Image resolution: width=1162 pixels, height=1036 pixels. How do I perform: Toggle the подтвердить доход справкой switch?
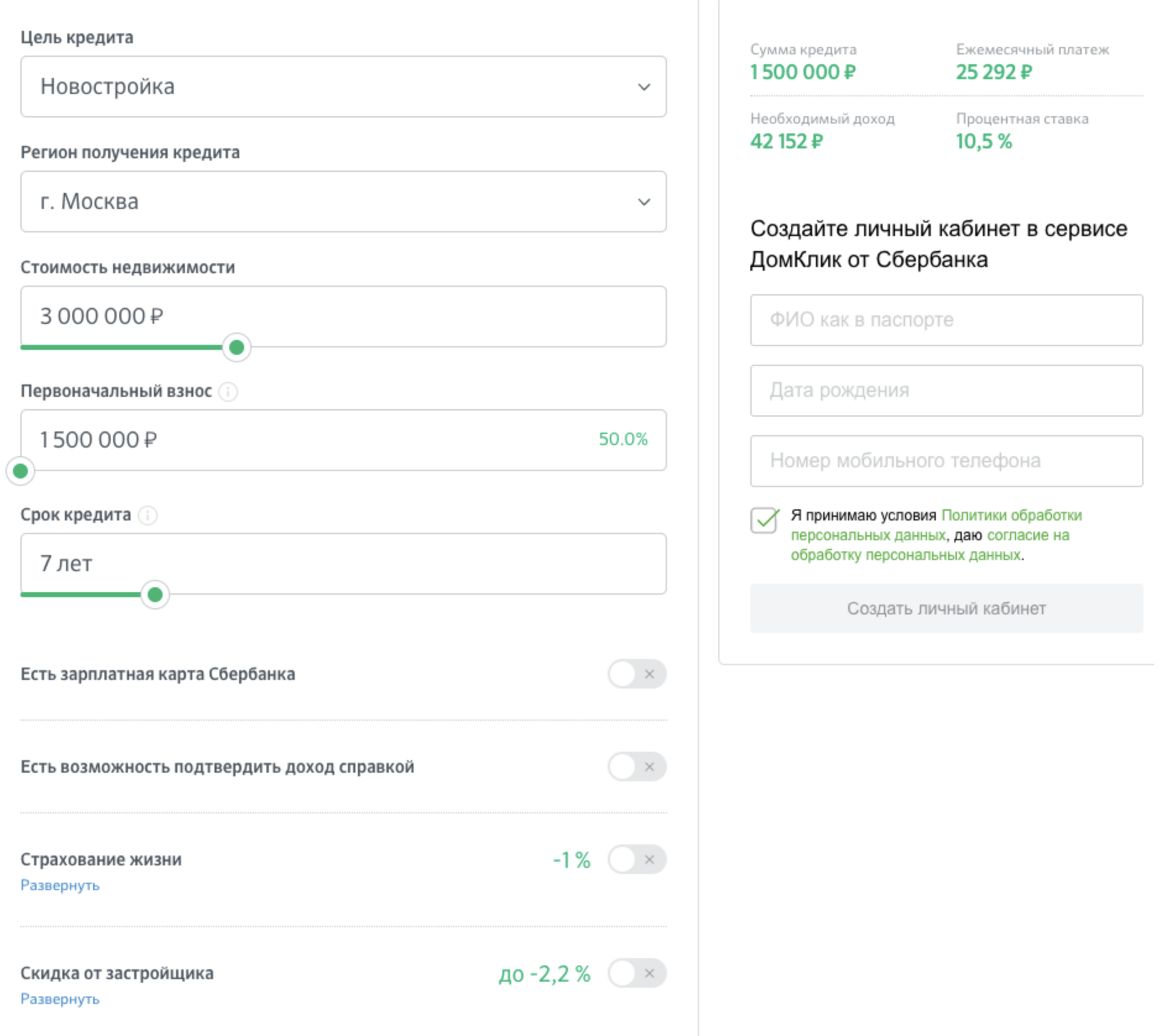[x=637, y=766]
